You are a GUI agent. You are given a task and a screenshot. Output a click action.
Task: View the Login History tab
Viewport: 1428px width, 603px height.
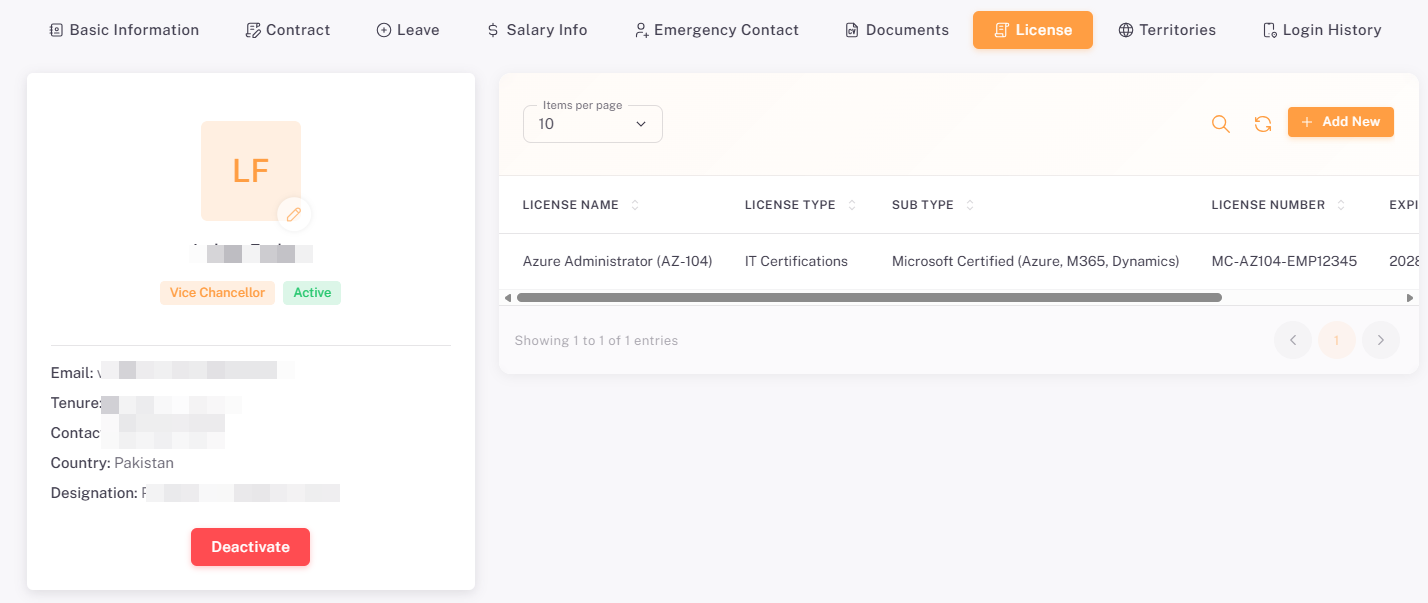coord(1322,30)
